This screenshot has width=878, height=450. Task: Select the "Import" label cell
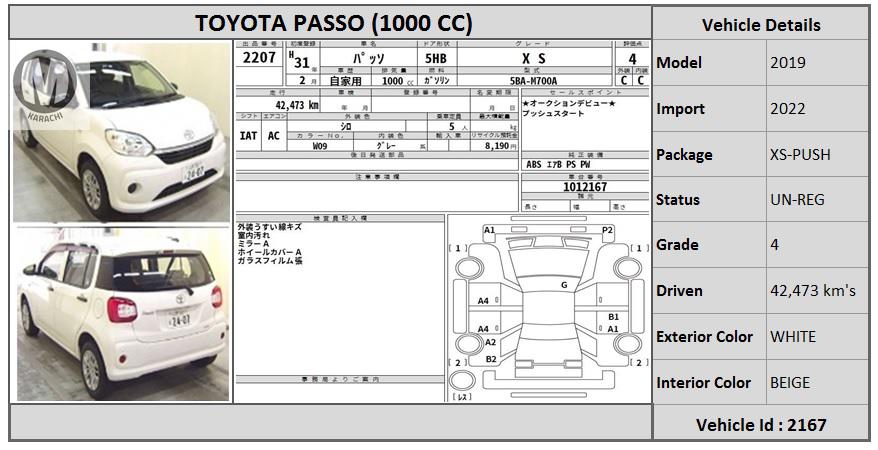coord(709,109)
